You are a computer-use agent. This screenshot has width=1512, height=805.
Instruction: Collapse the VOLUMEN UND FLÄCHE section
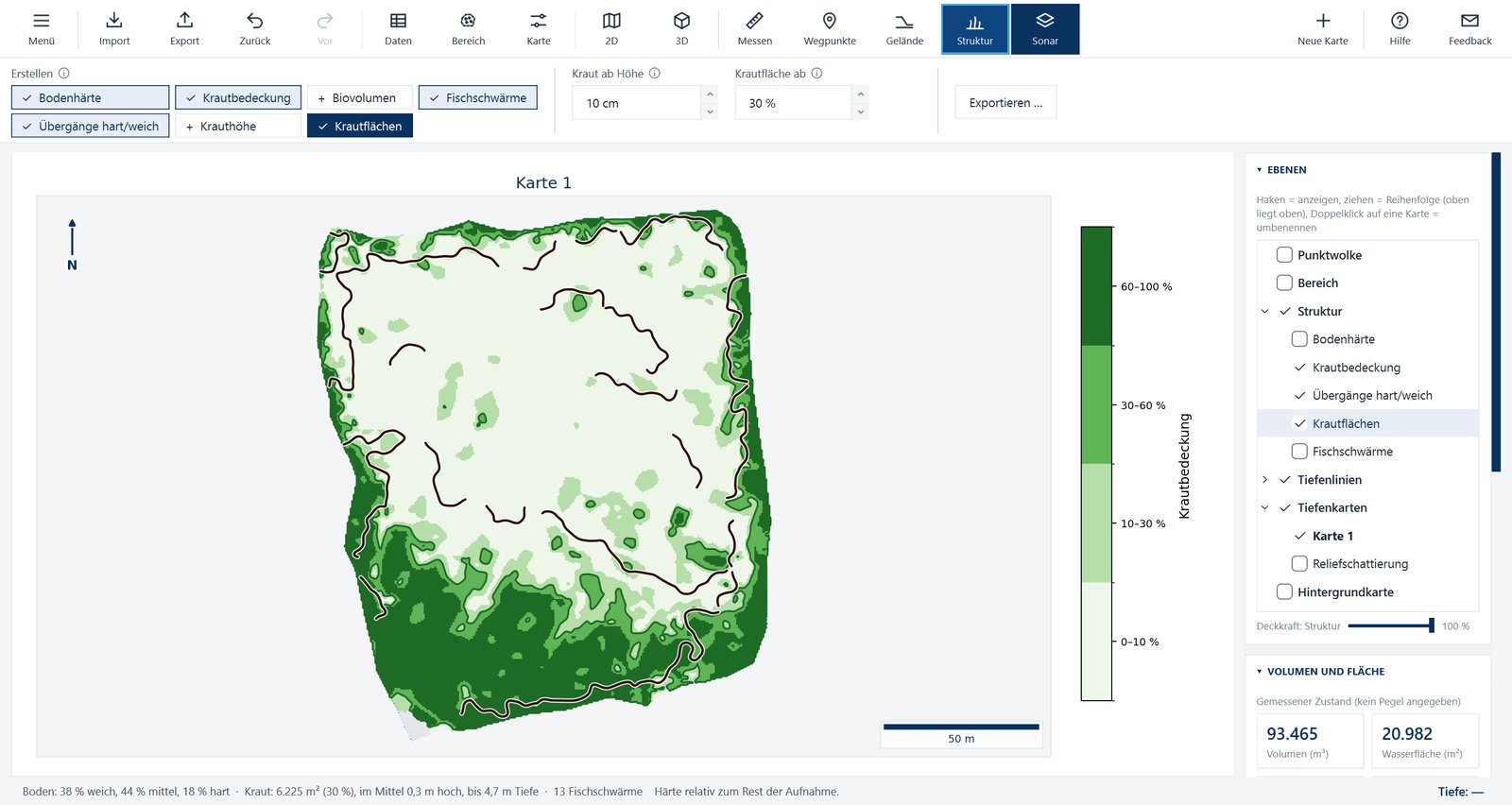[1260, 672]
